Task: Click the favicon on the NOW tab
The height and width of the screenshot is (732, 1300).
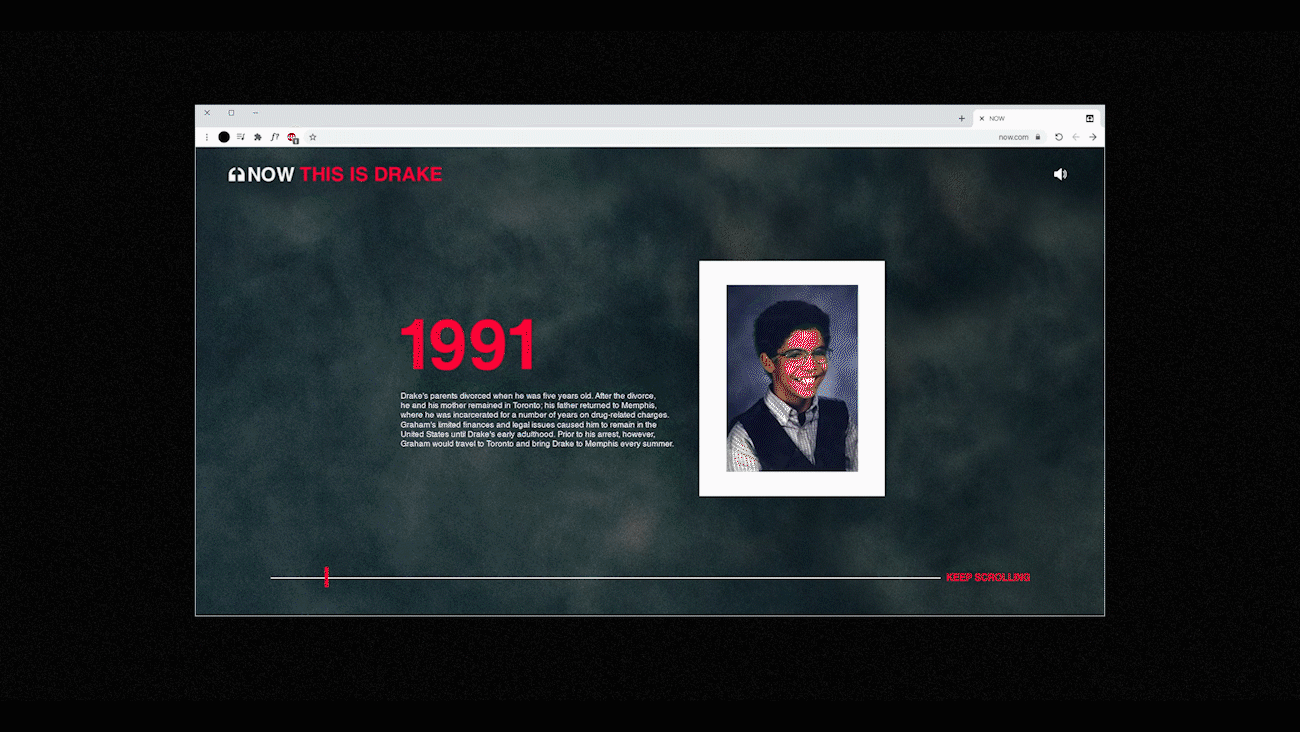Action: (x=1090, y=118)
